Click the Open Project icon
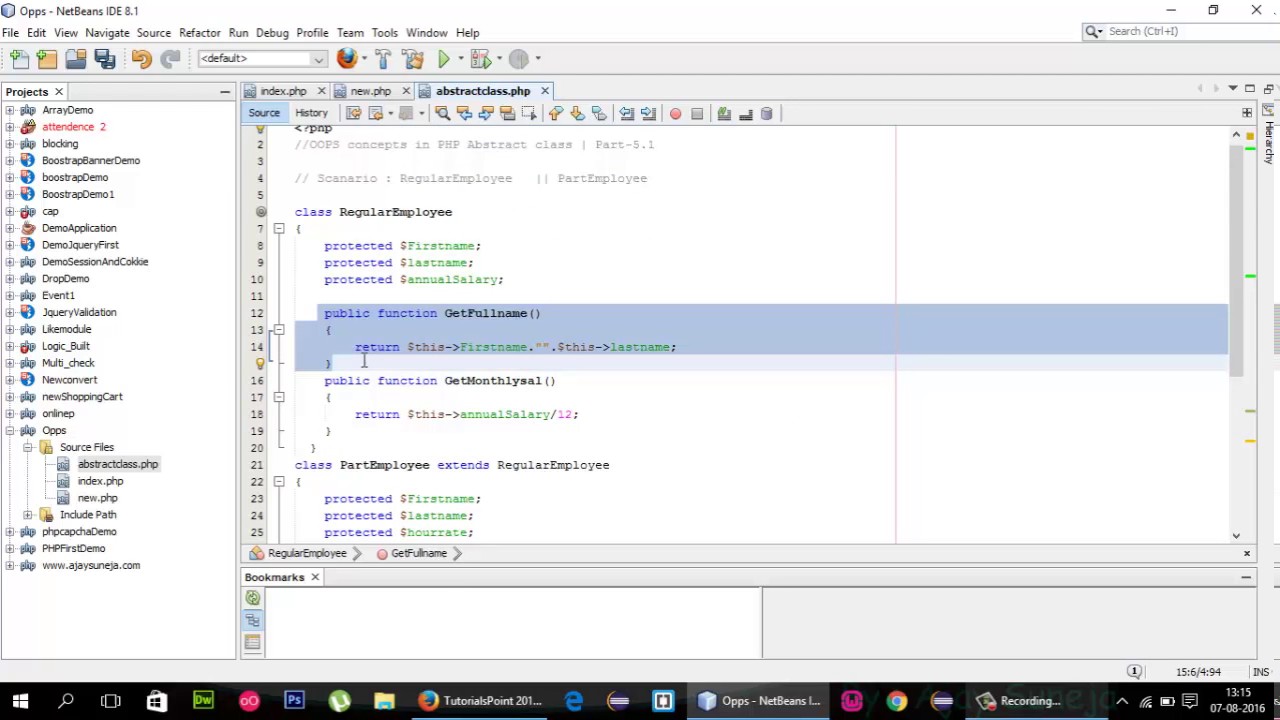The image size is (1280, 720). click(x=76, y=59)
